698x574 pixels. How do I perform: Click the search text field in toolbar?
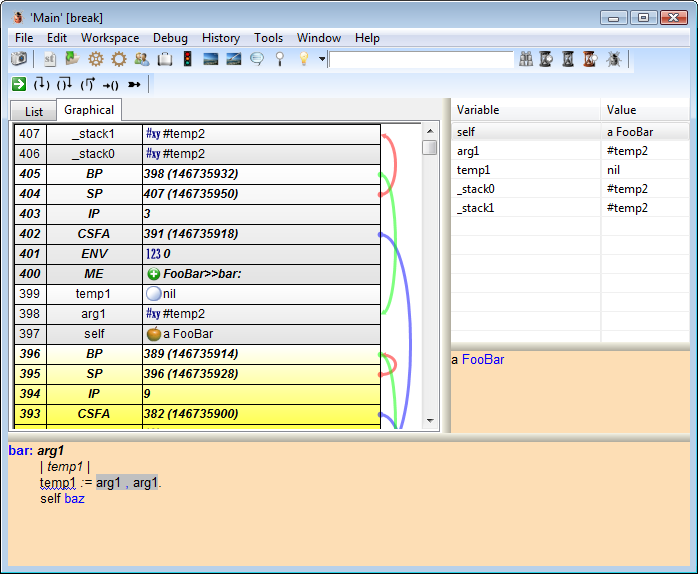(420, 59)
